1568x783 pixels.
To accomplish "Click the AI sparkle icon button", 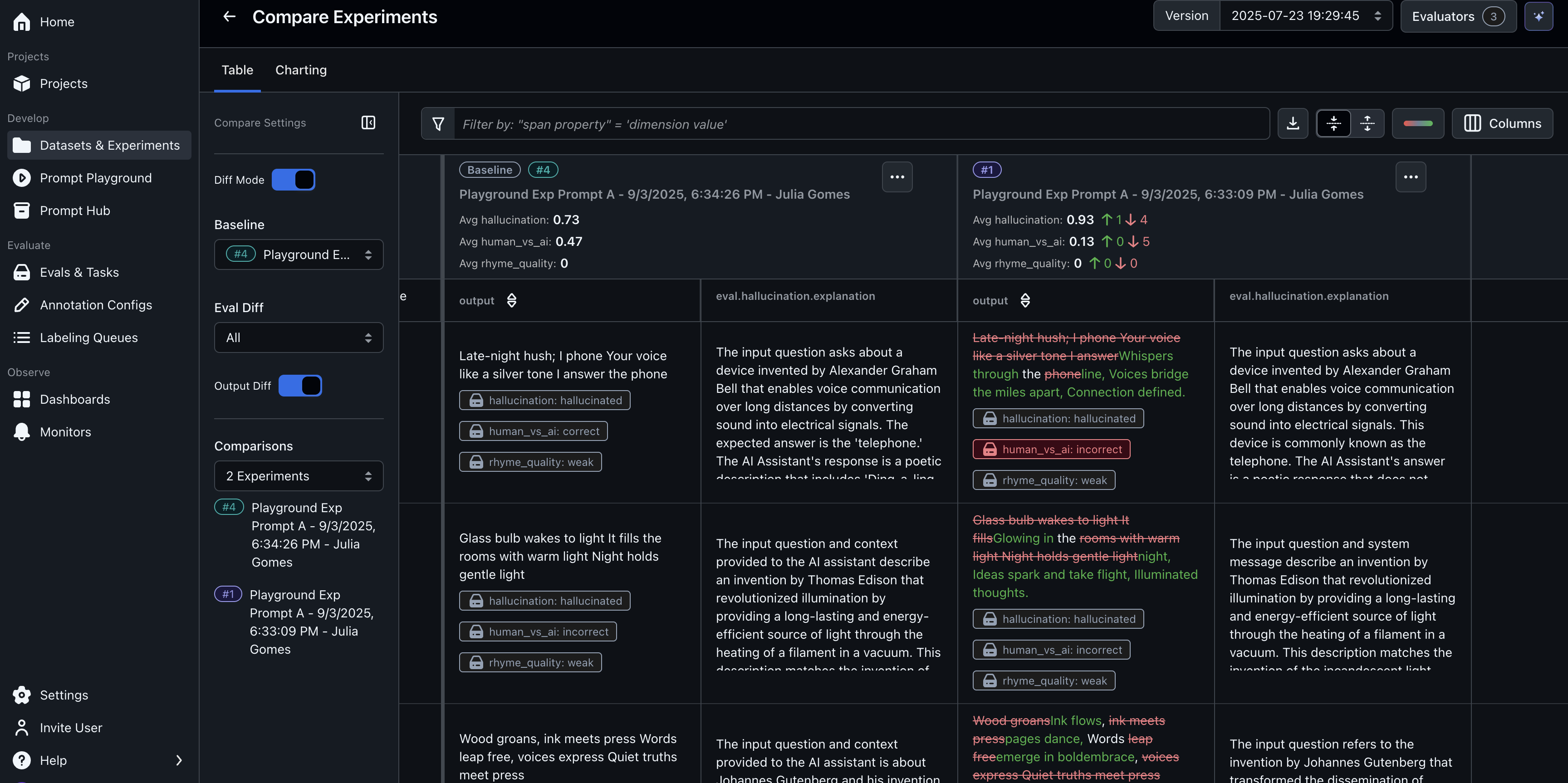I will point(1538,16).
